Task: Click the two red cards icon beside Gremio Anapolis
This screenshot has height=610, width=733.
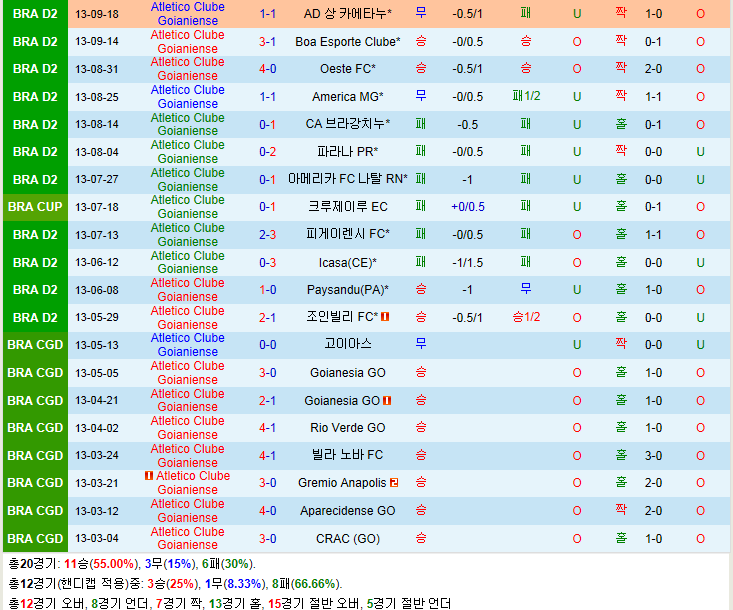Action: [394, 482]
